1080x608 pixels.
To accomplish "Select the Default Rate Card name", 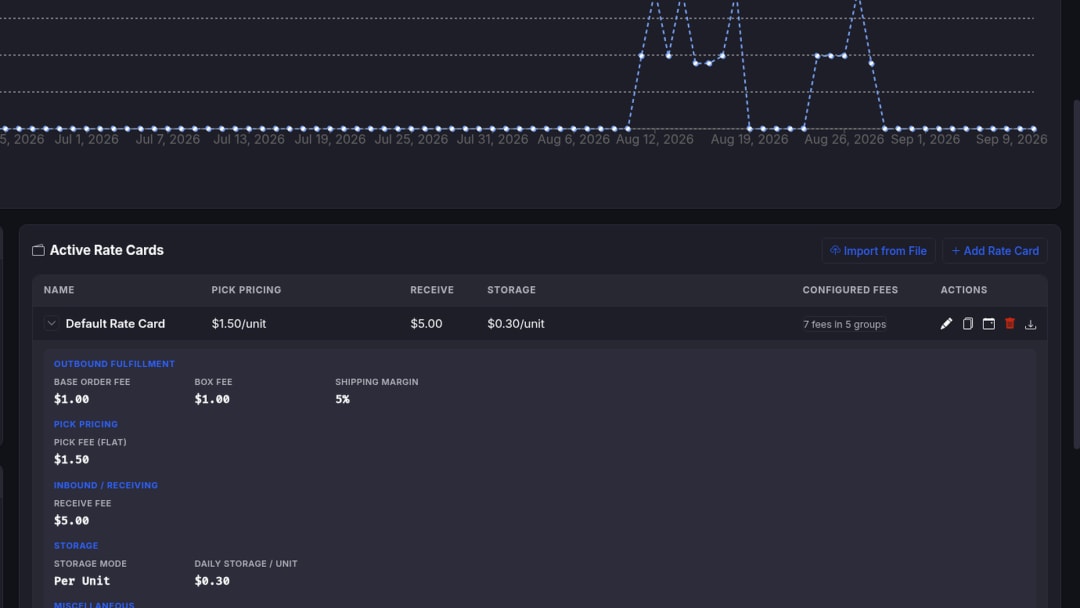I will 115,324.
